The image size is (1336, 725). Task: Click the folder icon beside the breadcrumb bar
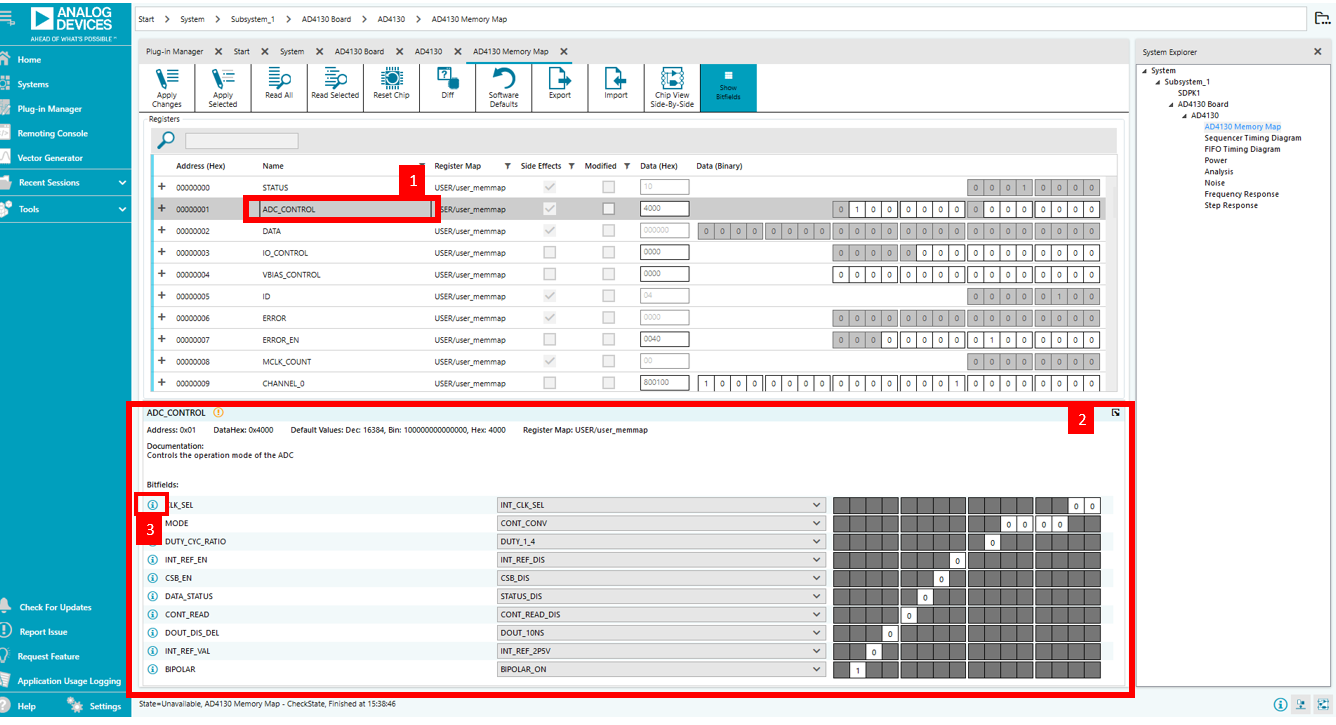point(1322,18)
